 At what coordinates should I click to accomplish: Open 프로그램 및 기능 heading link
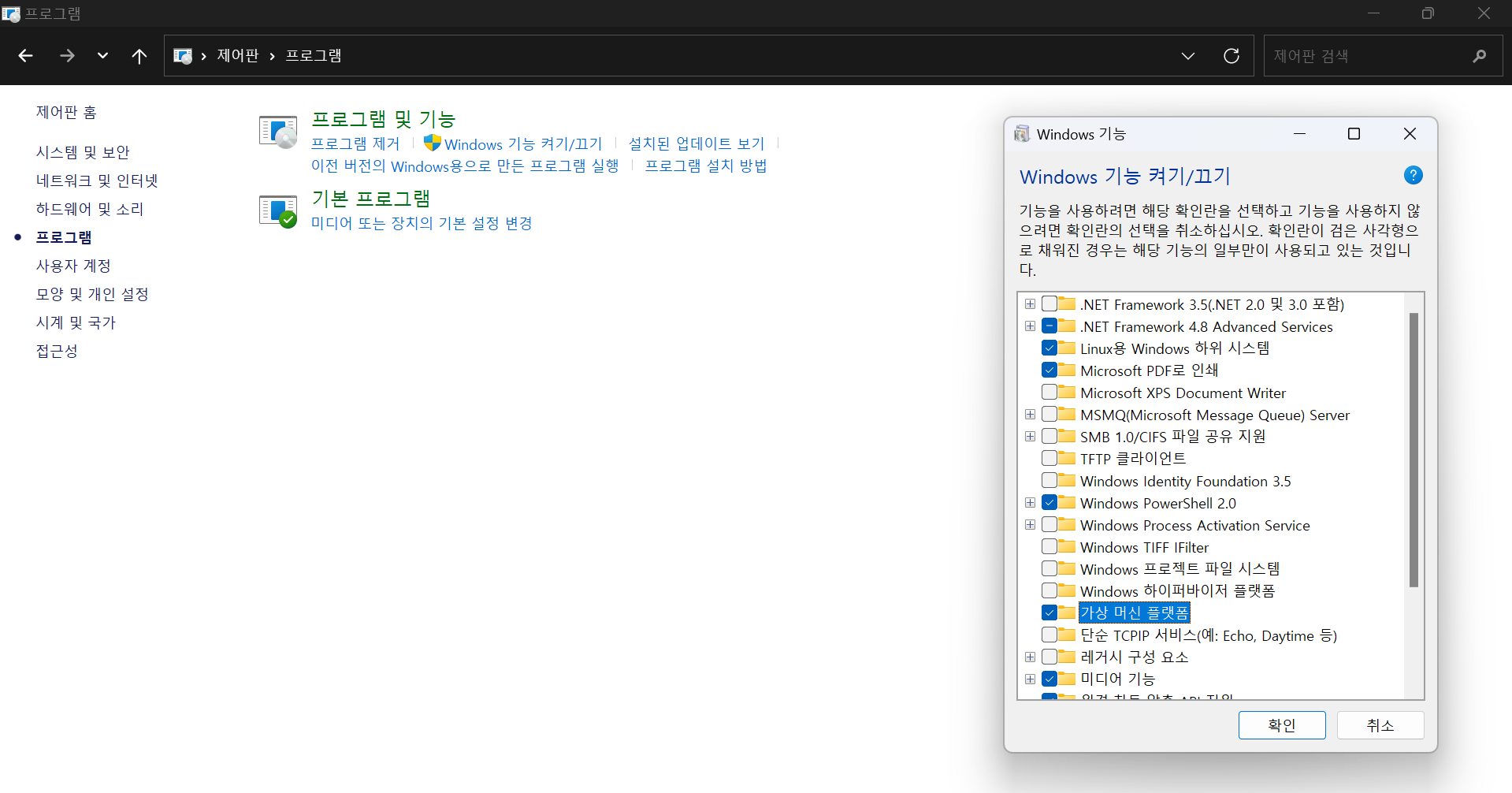[384, 119]
